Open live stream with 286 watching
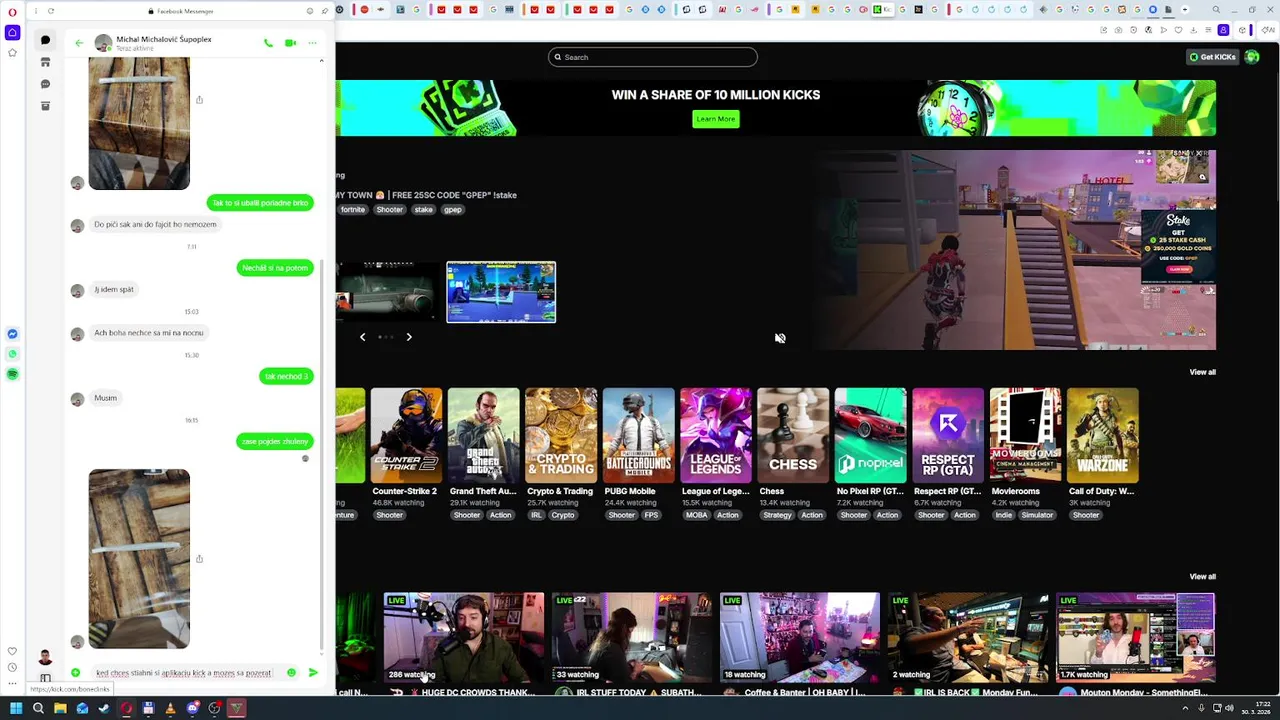The height and width of the screenshot is (720, 1280). click(x=464, y=638)
